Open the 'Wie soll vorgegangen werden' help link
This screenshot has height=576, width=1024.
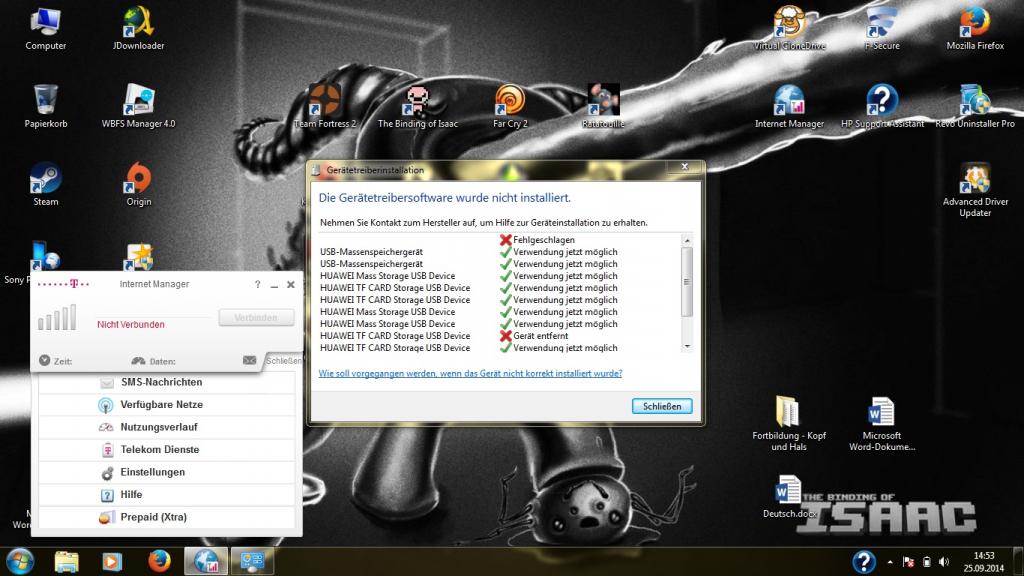coord(470,374)
